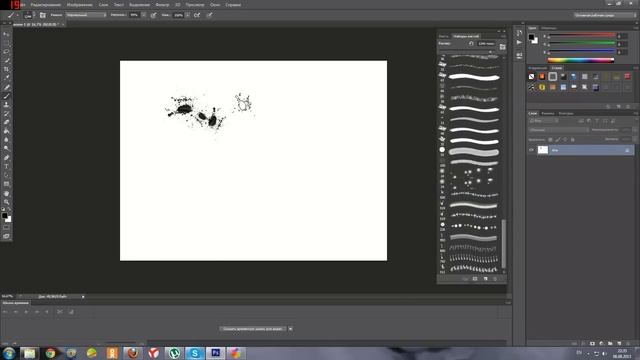Change screen mode at toolbox bottom

click(x=6, y=236)
